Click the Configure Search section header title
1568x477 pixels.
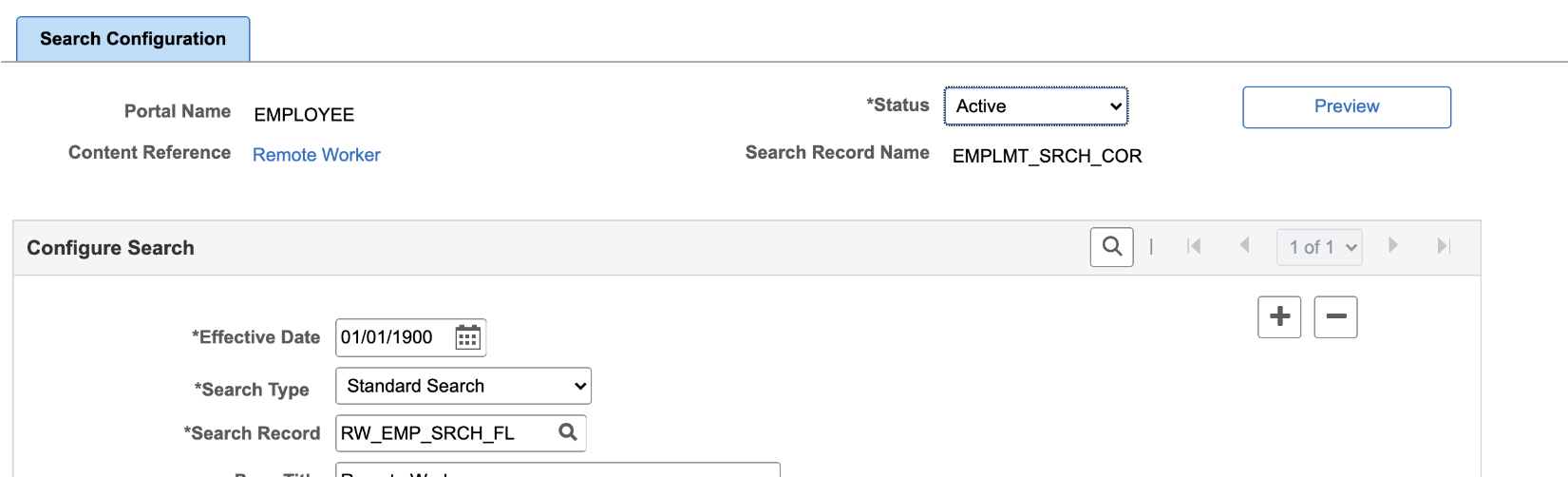pos(110,248)
